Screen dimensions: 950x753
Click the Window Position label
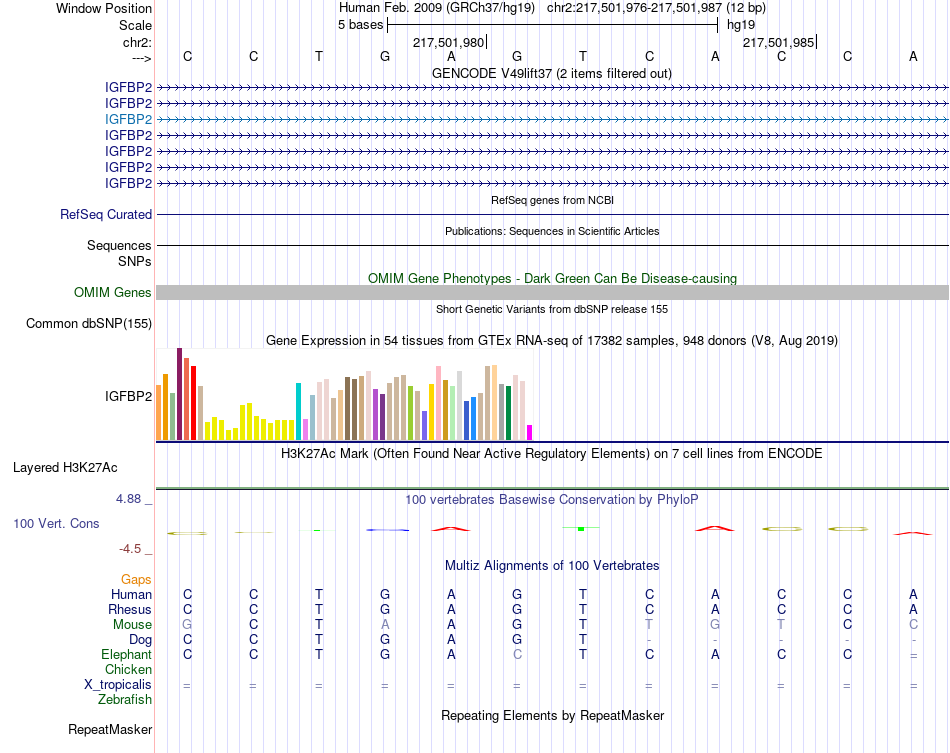(x=104, y=8)
